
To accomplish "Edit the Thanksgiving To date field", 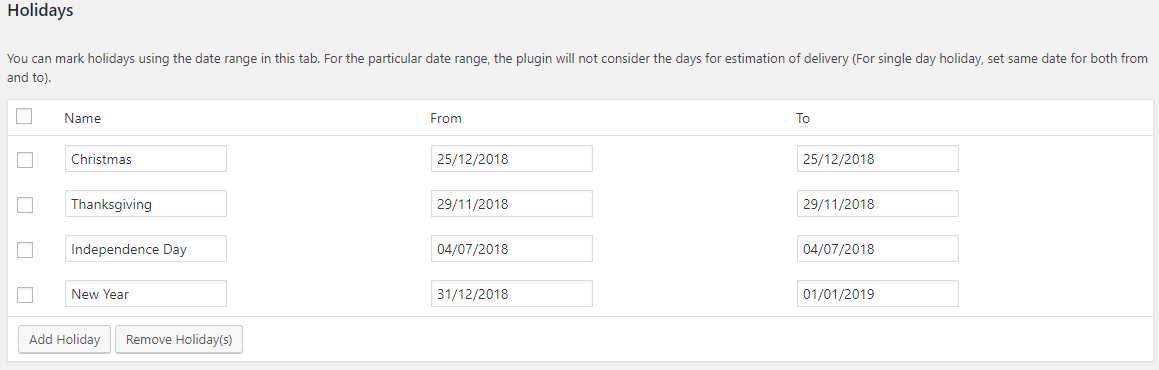I will coord(877,204).
